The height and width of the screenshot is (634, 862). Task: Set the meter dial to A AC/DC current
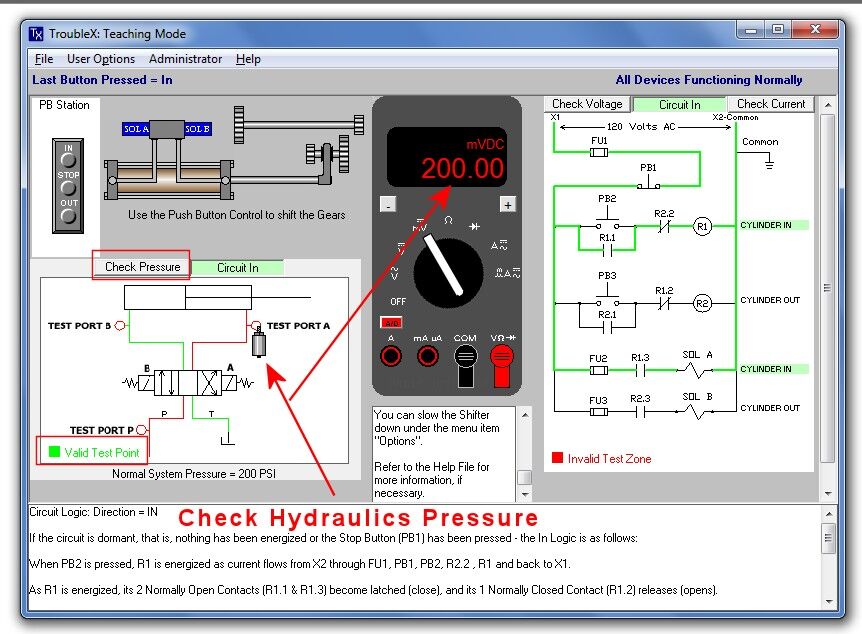[499, 246]
